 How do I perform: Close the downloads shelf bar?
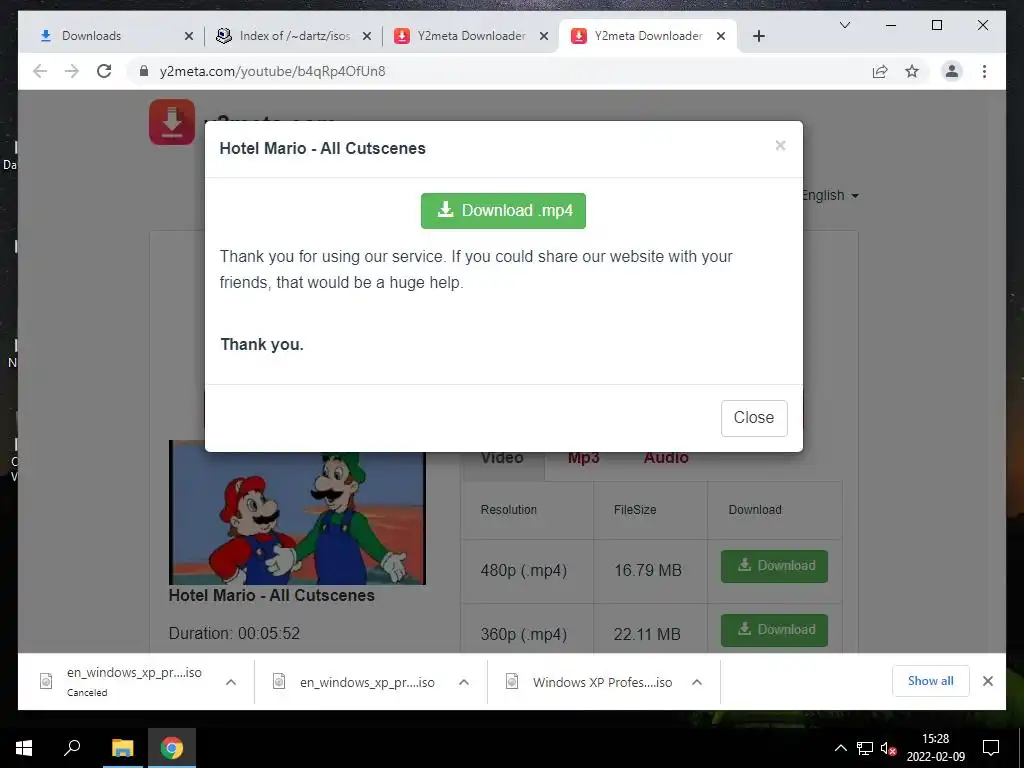pos(988,681)
